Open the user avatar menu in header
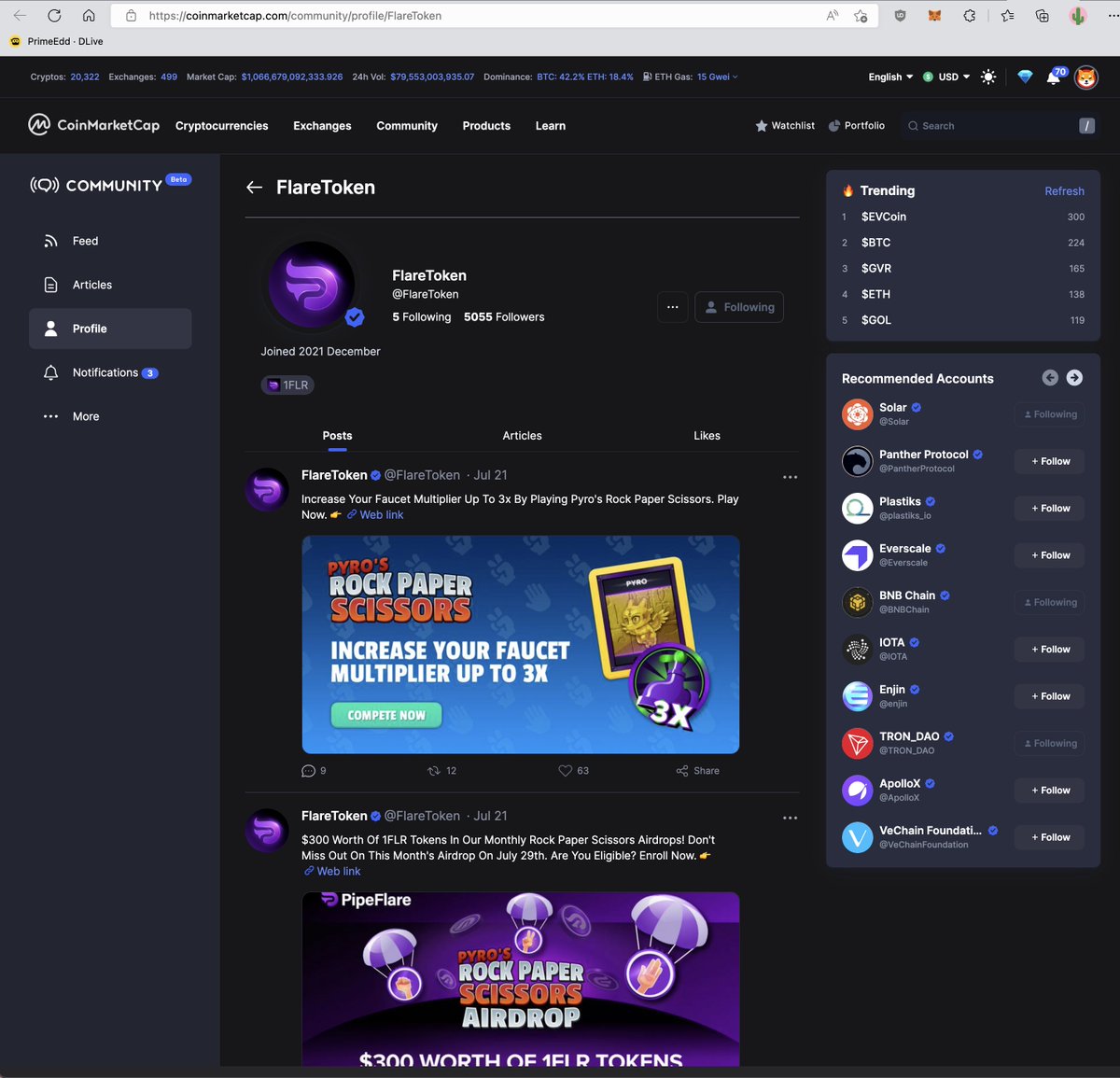This screenshot has height=1078, width=1120. pyautogui.click(x=1085, y=77)
